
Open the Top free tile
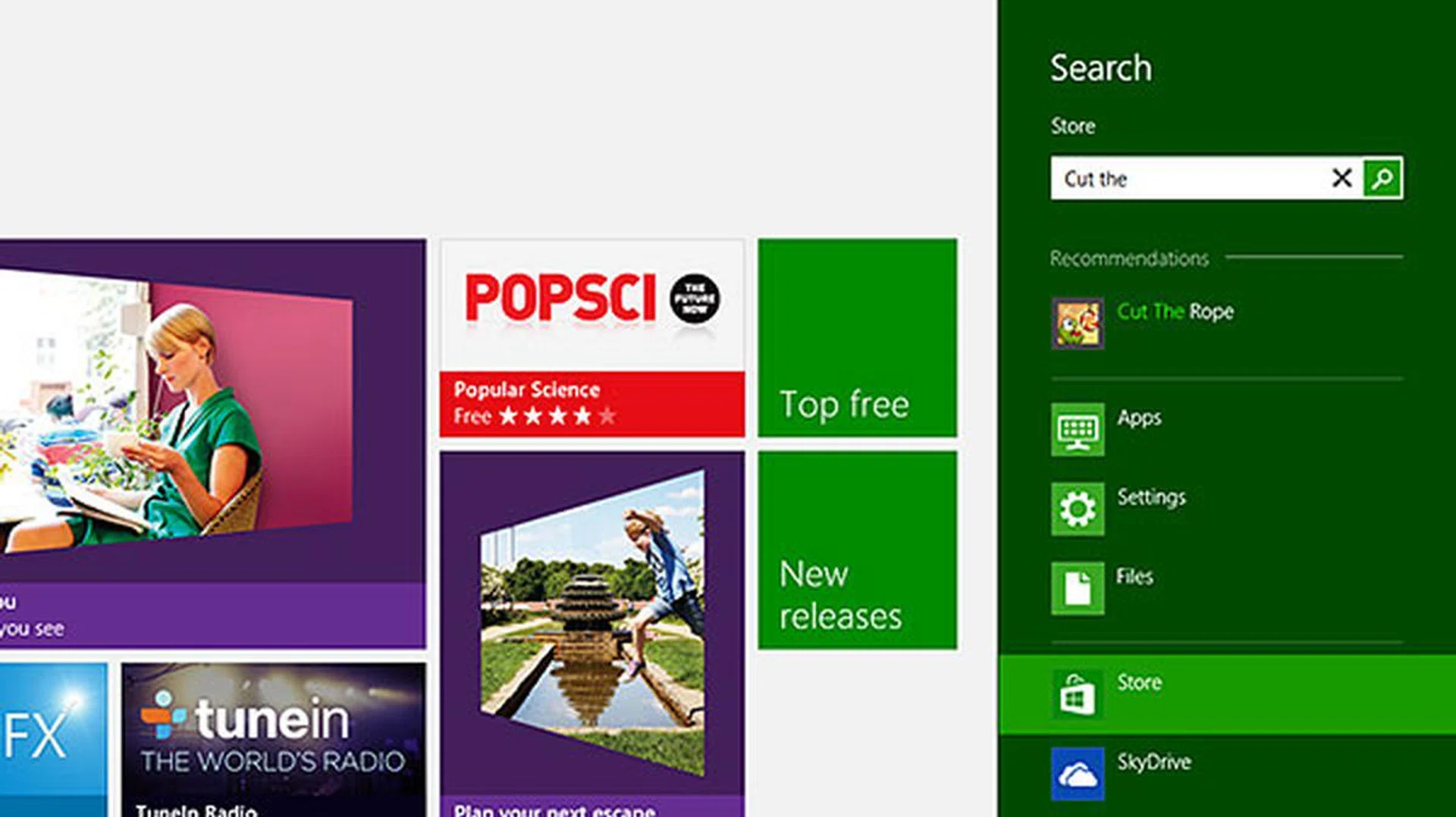pyautogui.click(x=857, y=338)
